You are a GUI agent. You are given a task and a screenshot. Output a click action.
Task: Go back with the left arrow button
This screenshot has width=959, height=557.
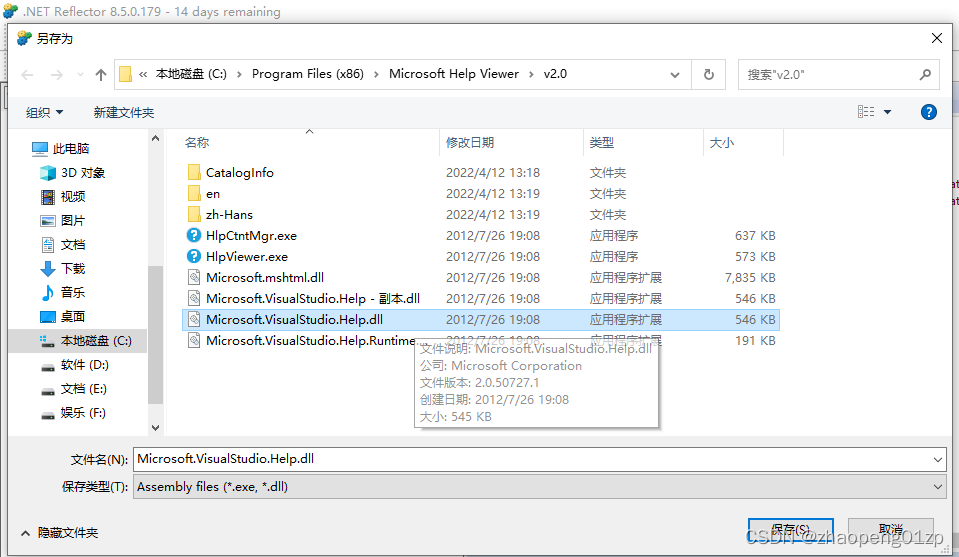click(28, 75)
